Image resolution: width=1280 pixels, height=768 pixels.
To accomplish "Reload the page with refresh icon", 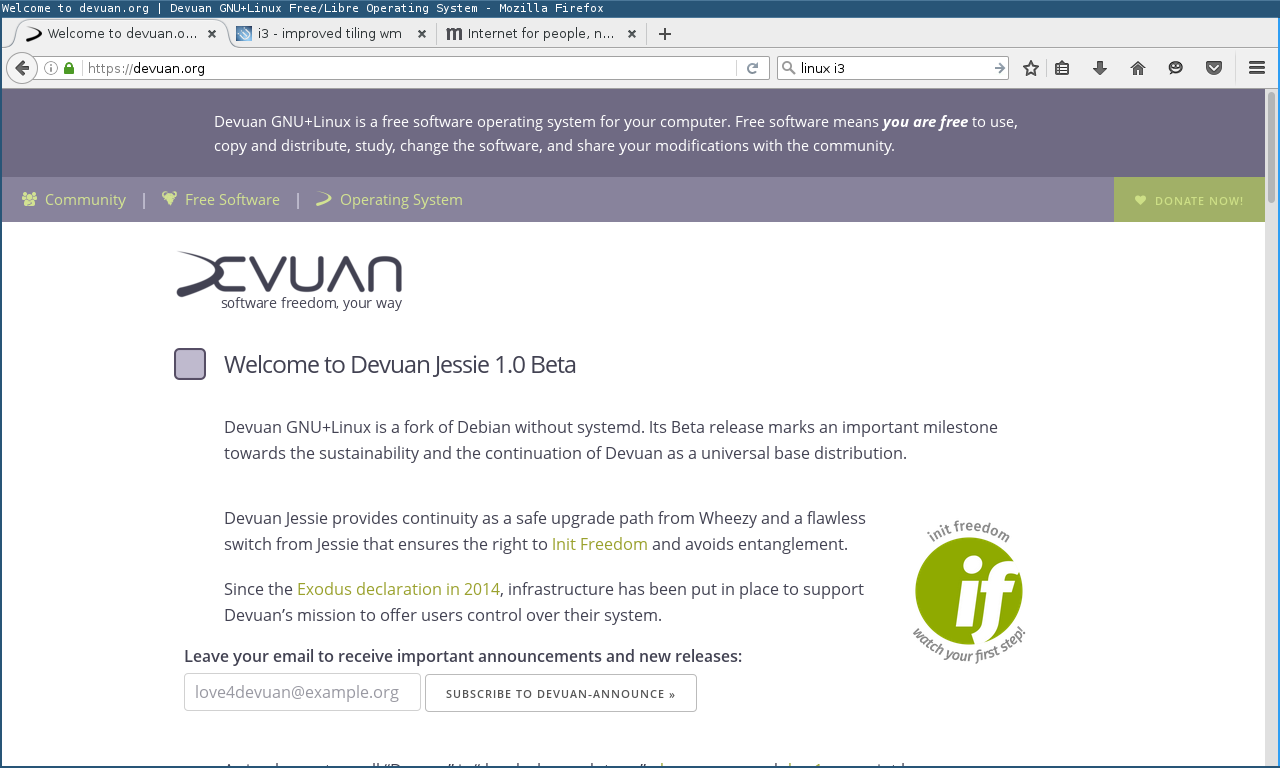I will click(753, 68).
